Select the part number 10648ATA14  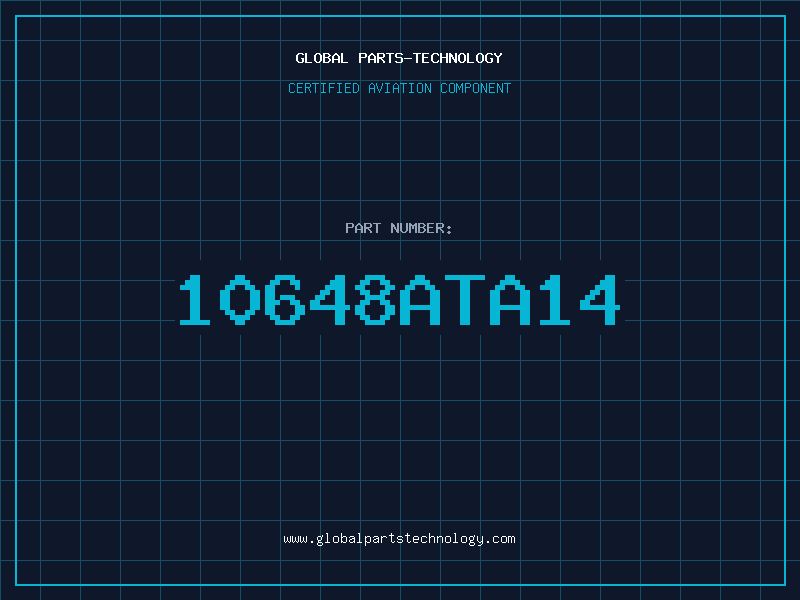(x=399, y=300)
